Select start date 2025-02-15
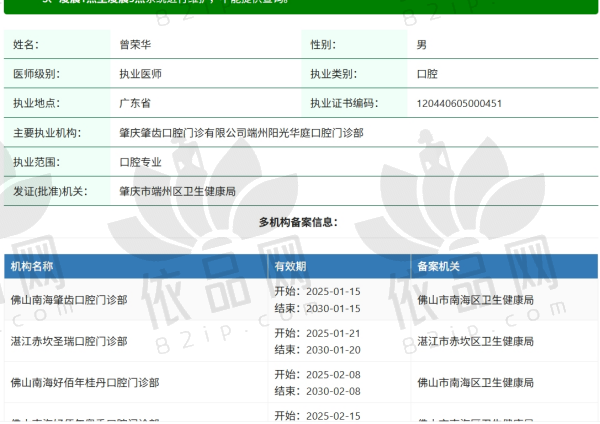Viewport: 600px width, 424px height. pyautogui.click(x=333, y=416)
